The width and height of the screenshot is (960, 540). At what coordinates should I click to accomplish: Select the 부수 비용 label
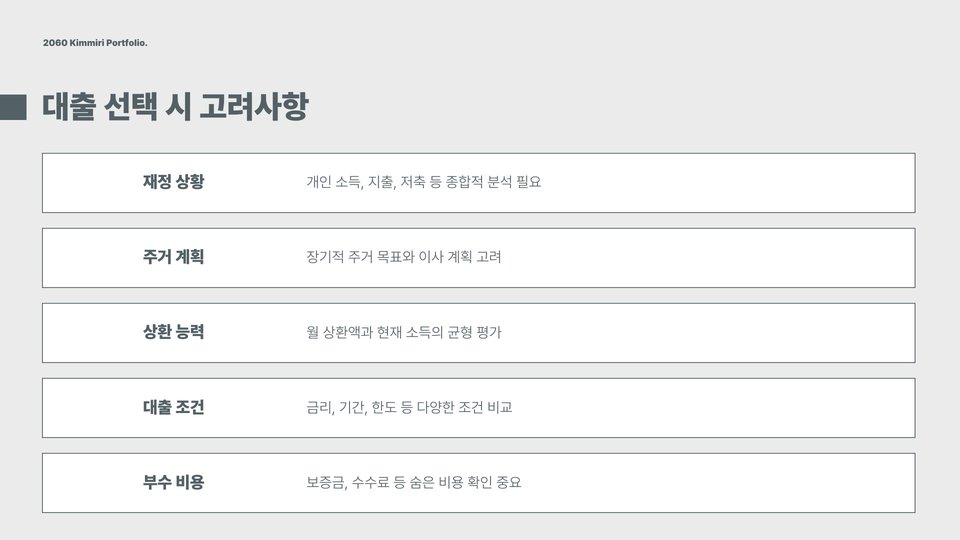click(173, 482)
